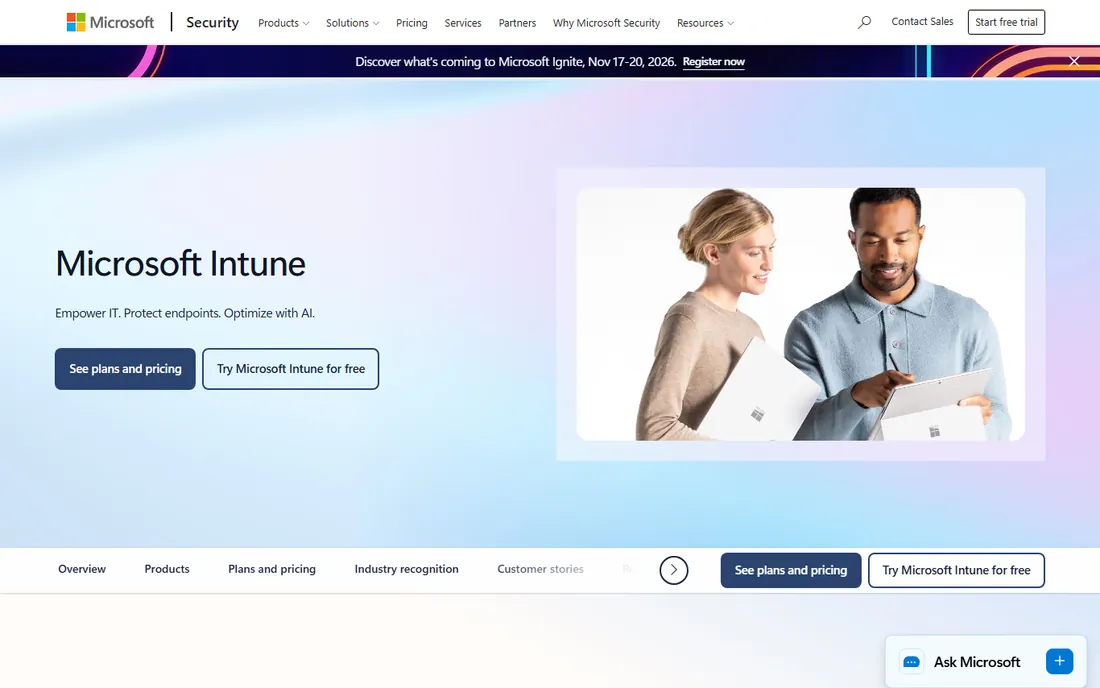Expand the Products dropdown menu

(x=283, y=22)
